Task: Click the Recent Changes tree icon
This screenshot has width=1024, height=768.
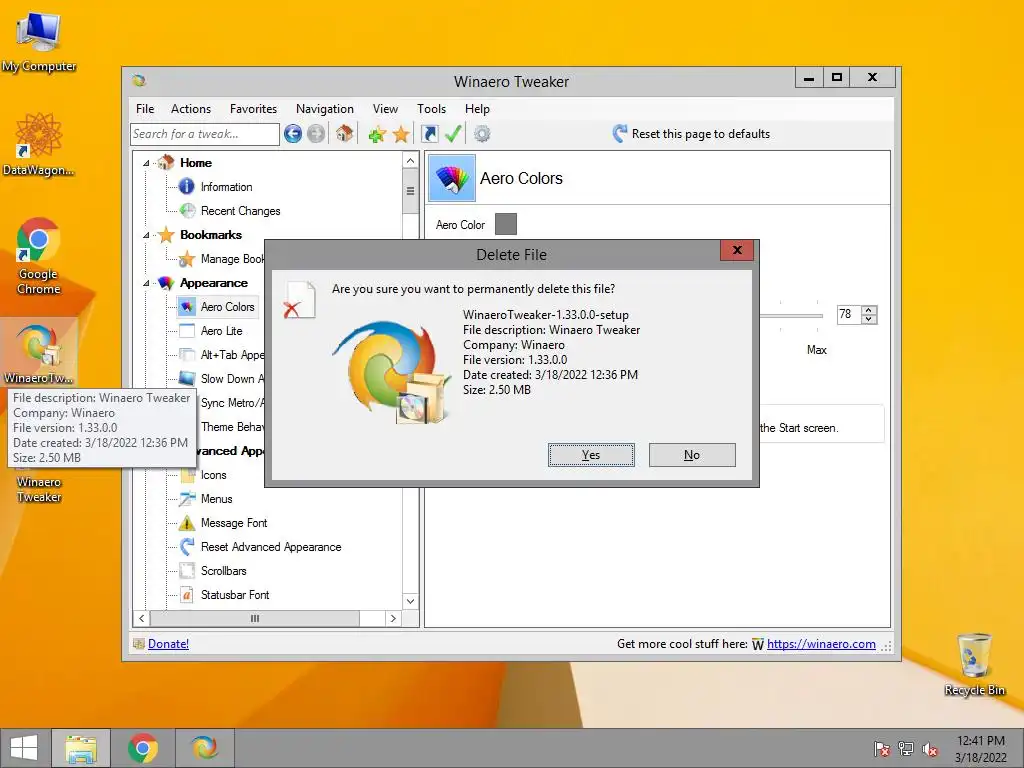Action: click(x=187, y=210)
